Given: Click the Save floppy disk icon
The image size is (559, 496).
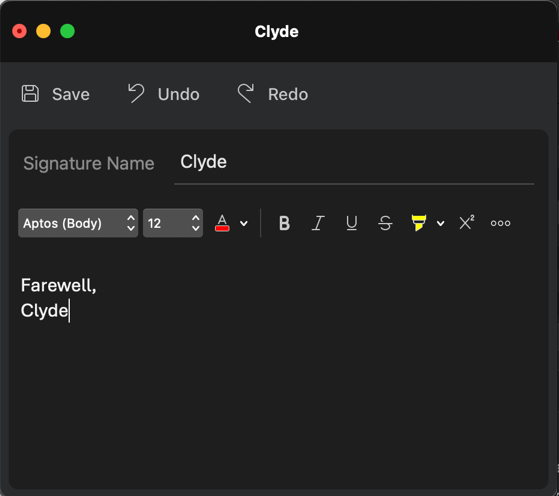Looking at the screenshot, I should pos(30,94).
